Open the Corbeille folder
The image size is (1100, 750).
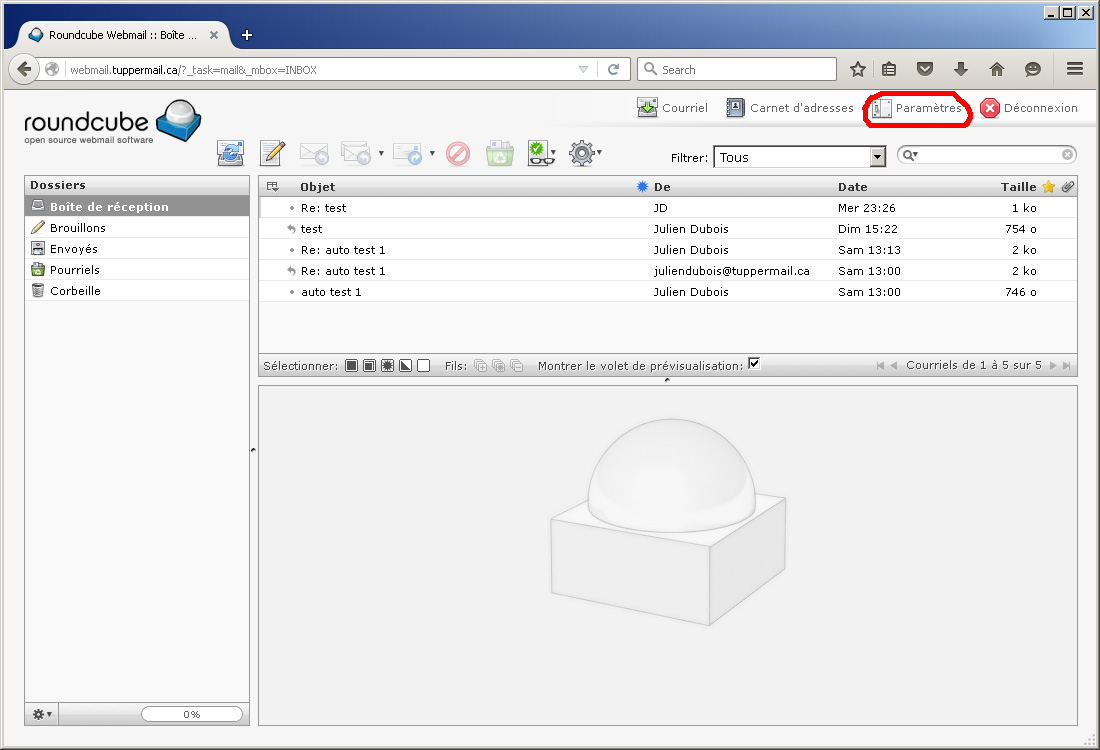point(75,291)
